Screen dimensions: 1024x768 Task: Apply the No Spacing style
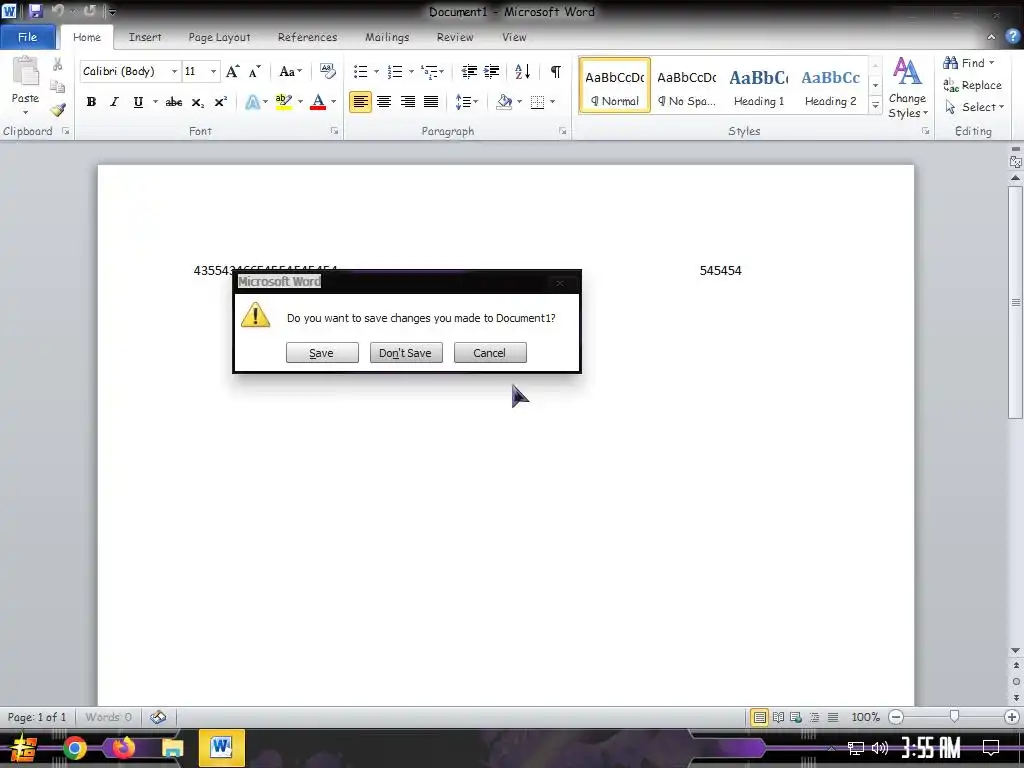687,86
